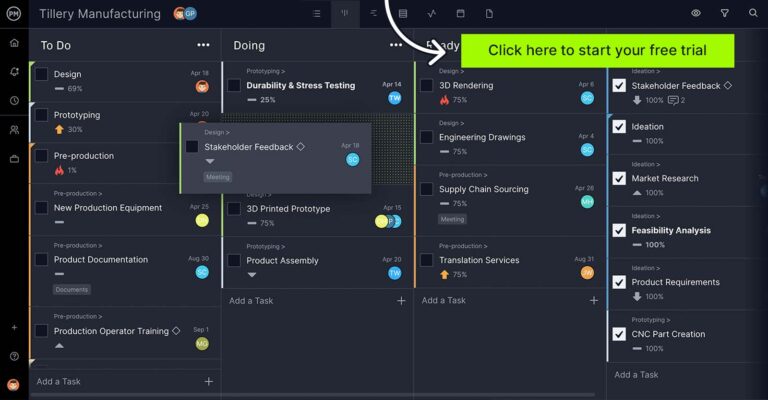Open notifications bell in sidebar
Viewport: 768px width, 400px height.
click(x=14, y=72)
